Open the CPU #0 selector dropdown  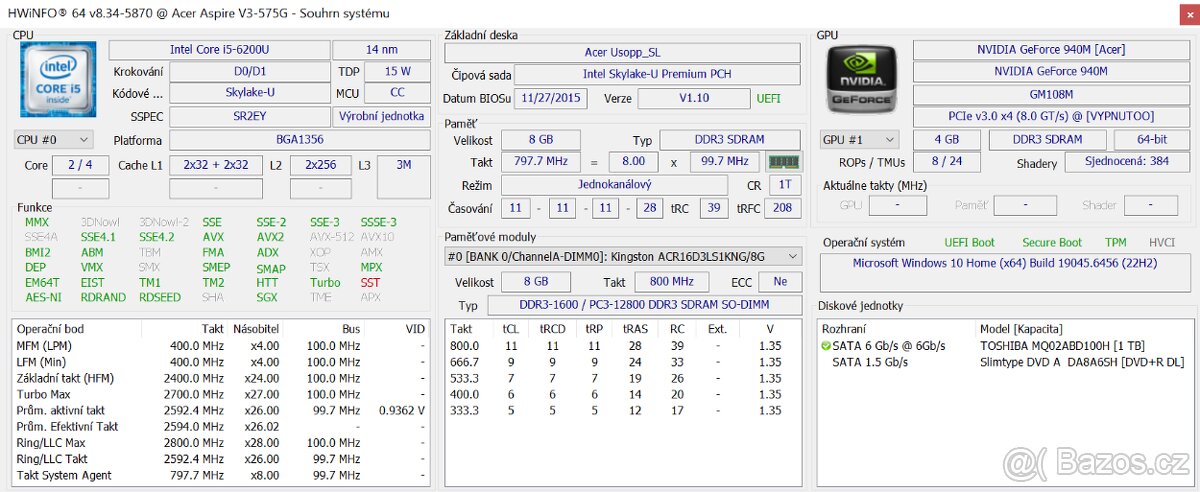(54, 140)
